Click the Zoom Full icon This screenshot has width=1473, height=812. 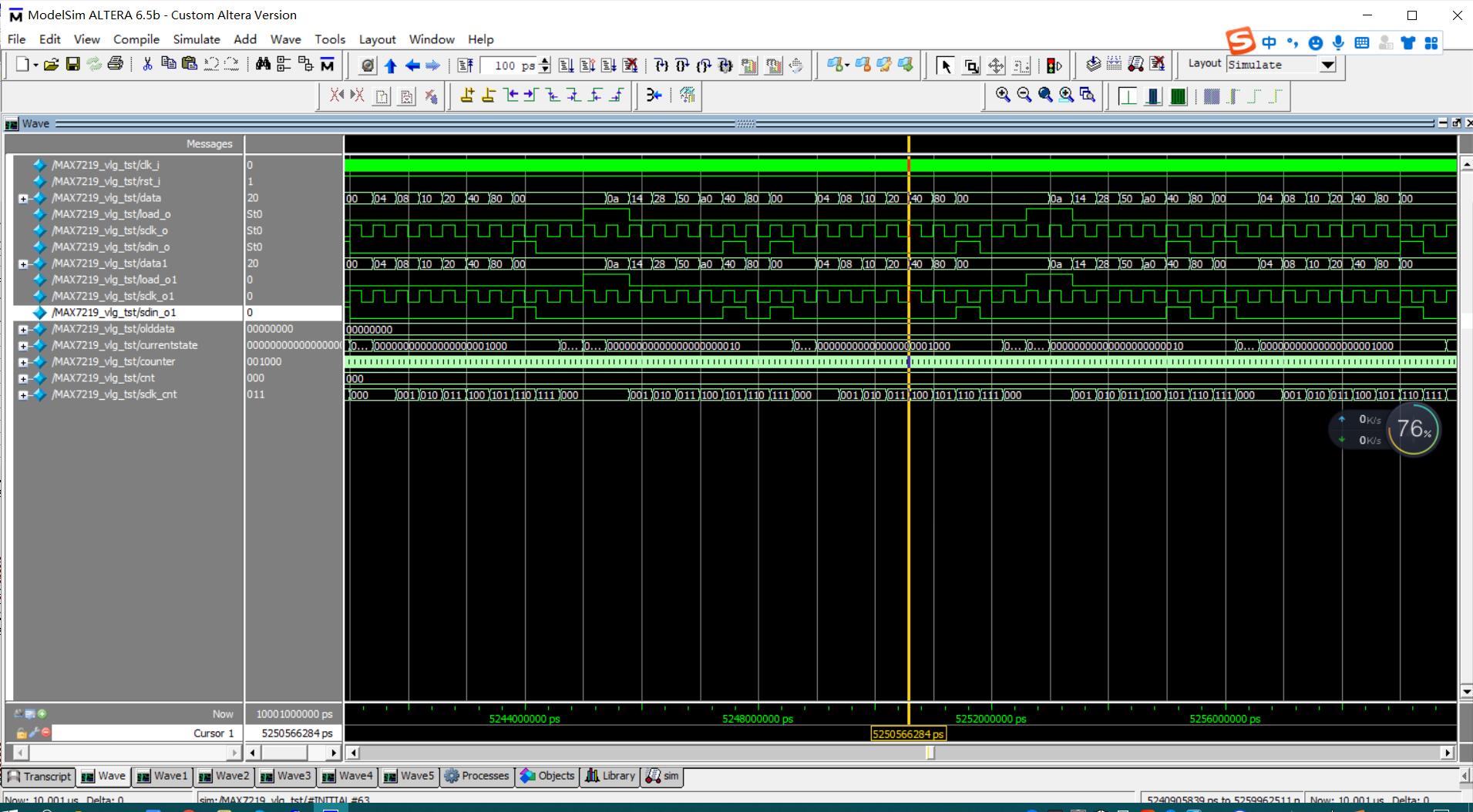point(1045,95)
